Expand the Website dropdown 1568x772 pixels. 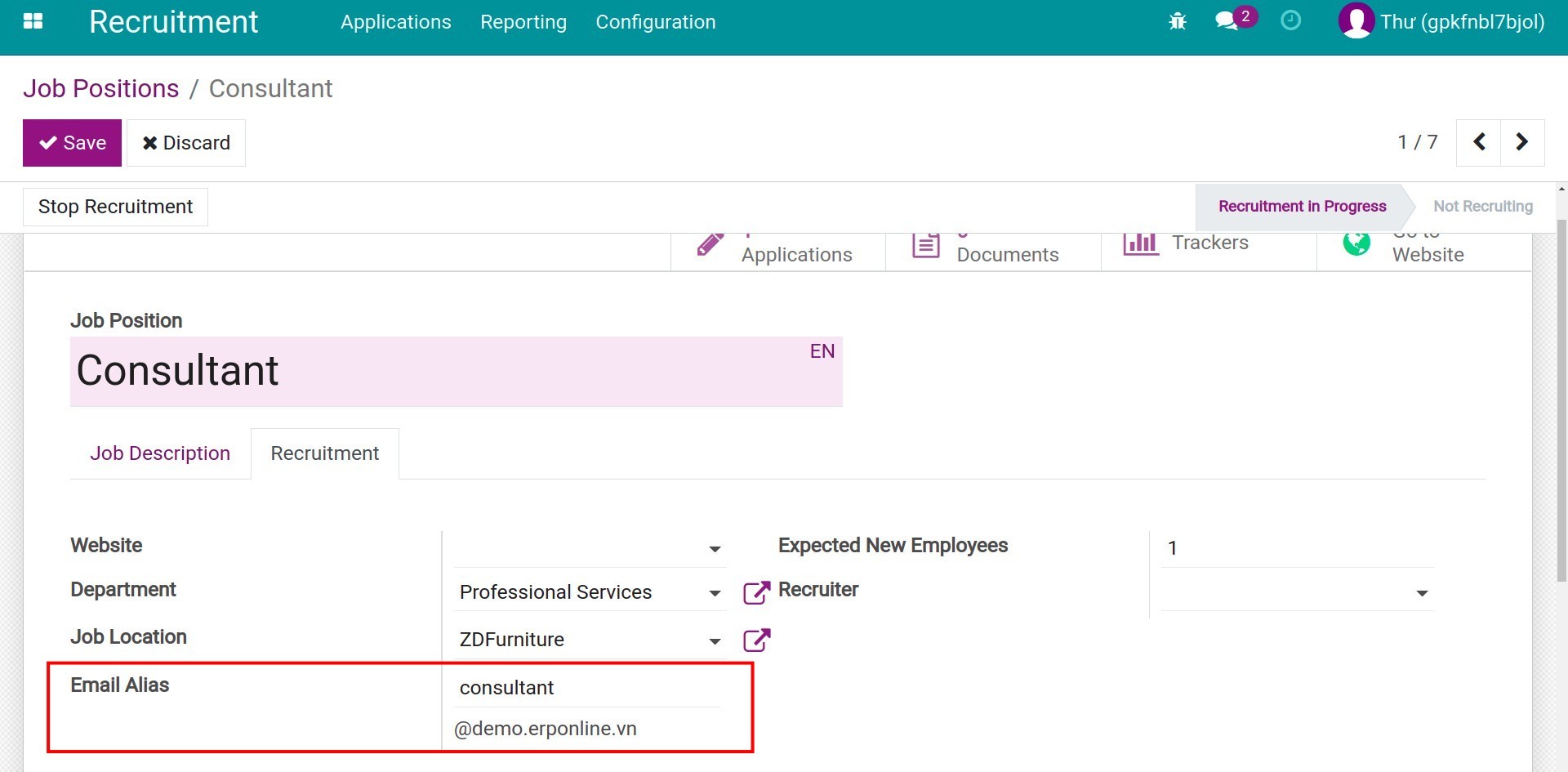pos(715,549)
